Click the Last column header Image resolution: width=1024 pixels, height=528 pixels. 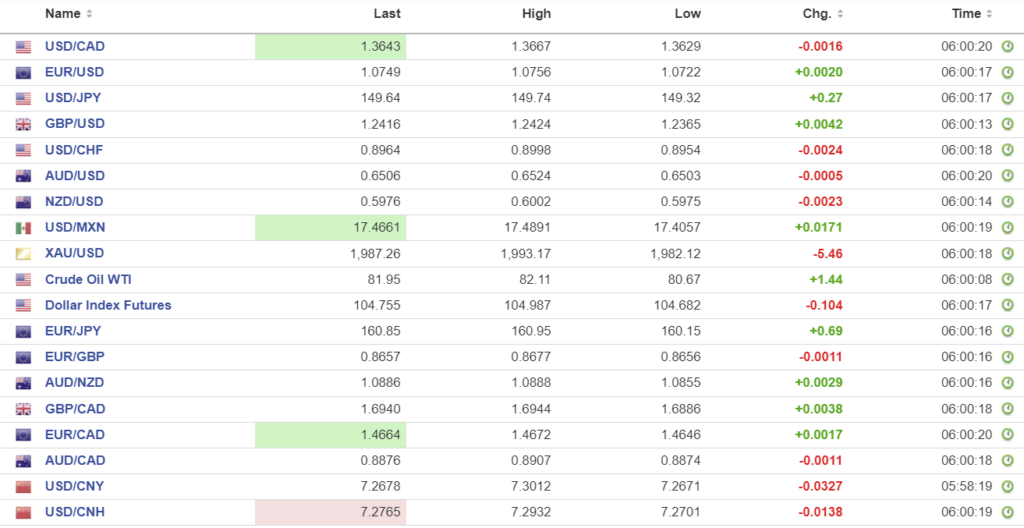click(387, 14)
